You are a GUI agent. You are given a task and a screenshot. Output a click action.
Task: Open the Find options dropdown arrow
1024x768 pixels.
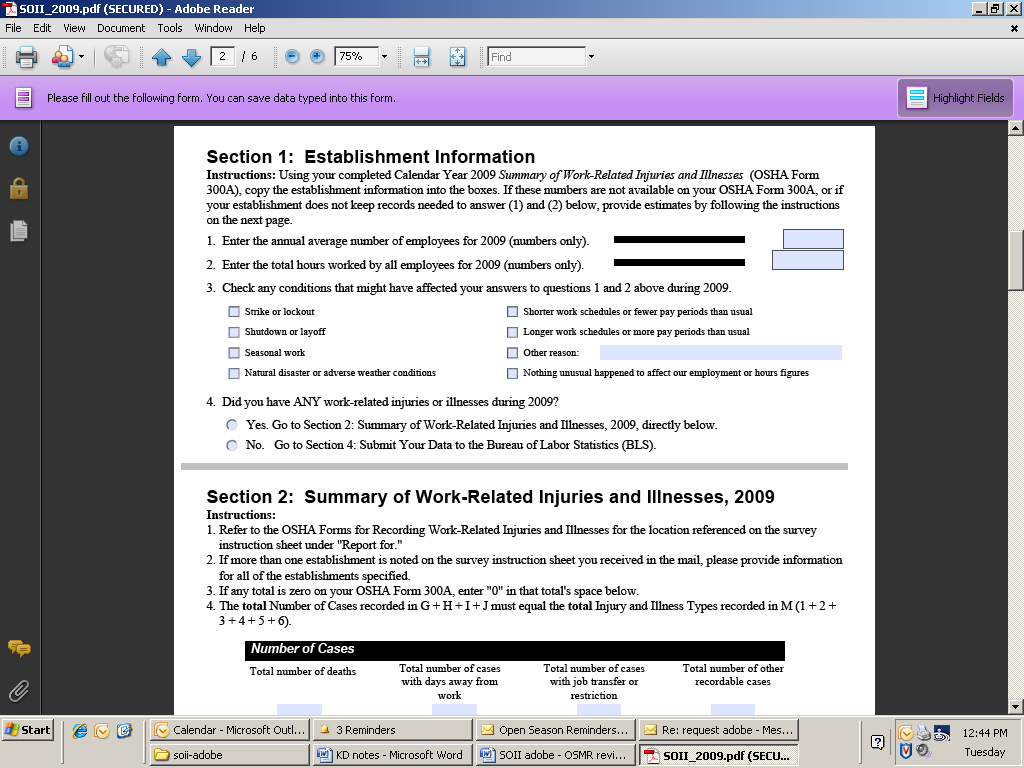tap(591, 57)
